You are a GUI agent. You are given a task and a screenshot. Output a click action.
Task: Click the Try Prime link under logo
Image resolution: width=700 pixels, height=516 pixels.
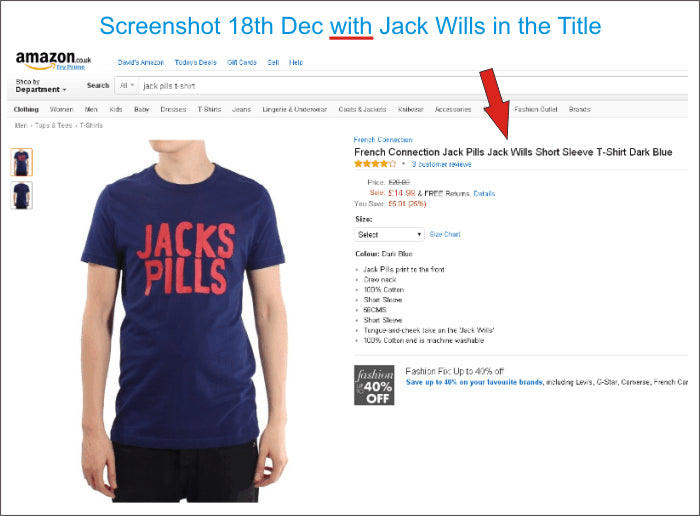coord(70,67)
